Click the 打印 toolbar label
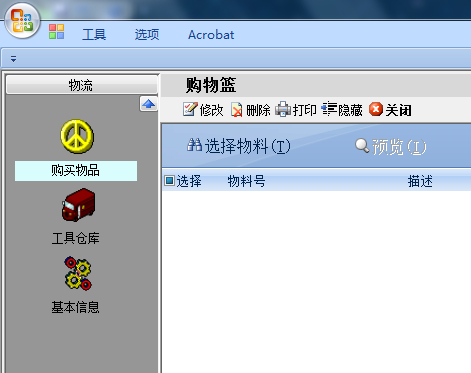471x373 pixels. 304,110
